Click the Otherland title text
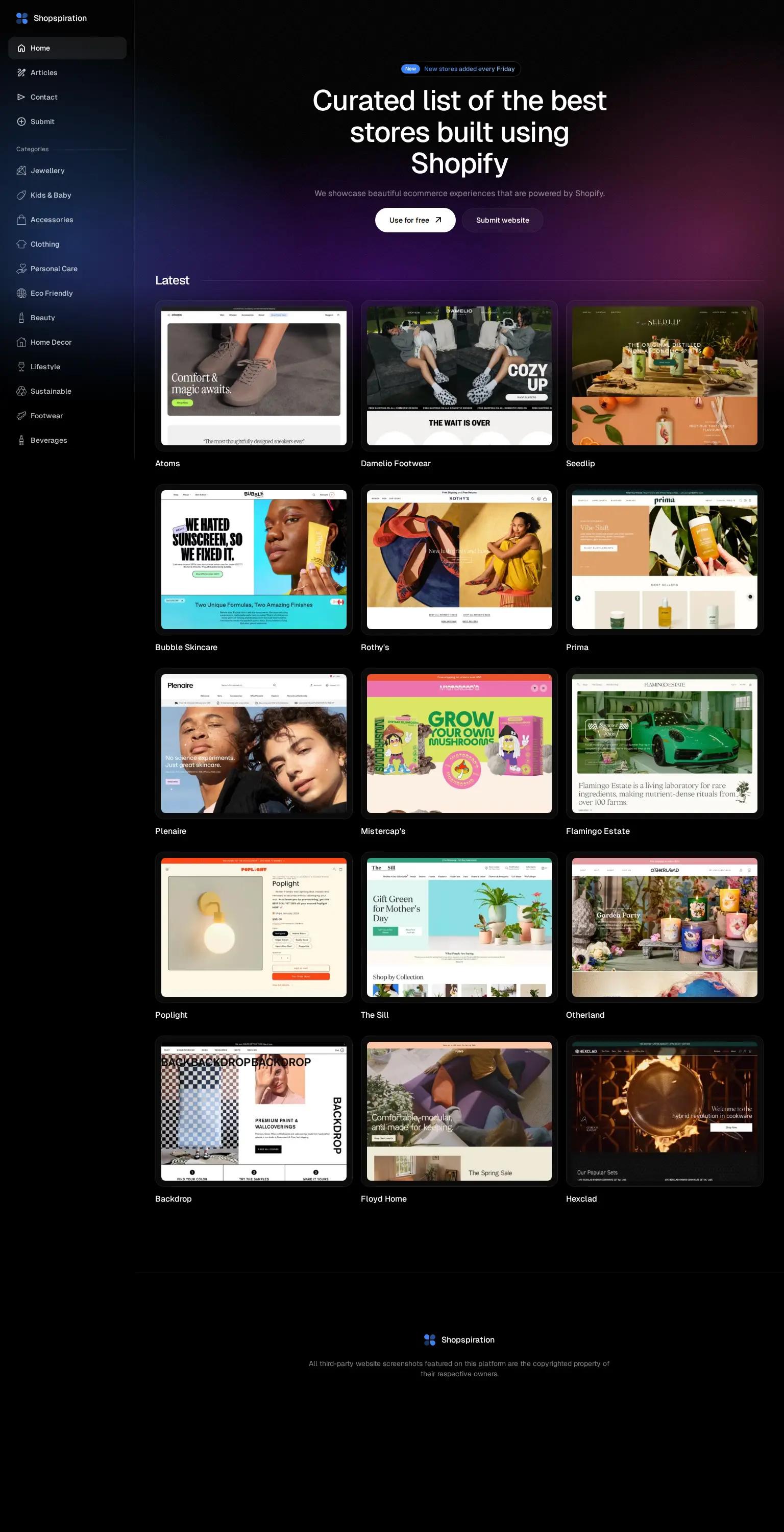Image resolution: width=784 pixels, height=1532 pixels. tap(585, 1015)
